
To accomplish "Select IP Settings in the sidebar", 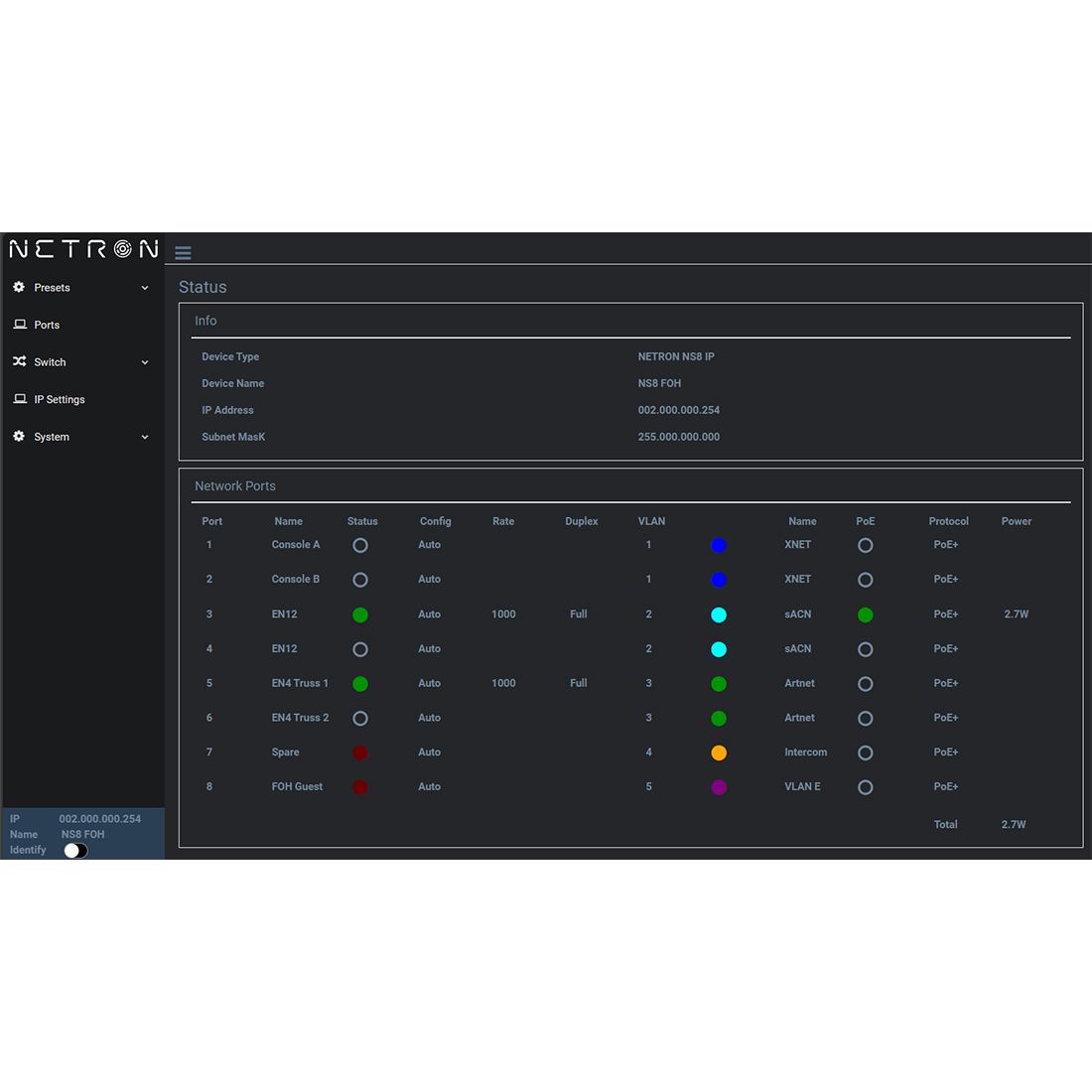I will pyautogui.click(x=59, y=399).
